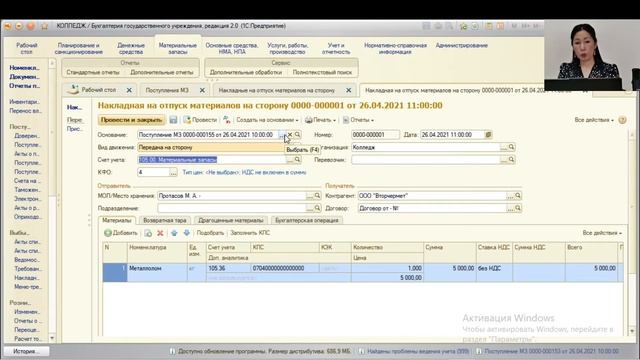Close the Поступления МЗ tab
Viewport: 640px width, 360px height.
(x=202, y=90)
